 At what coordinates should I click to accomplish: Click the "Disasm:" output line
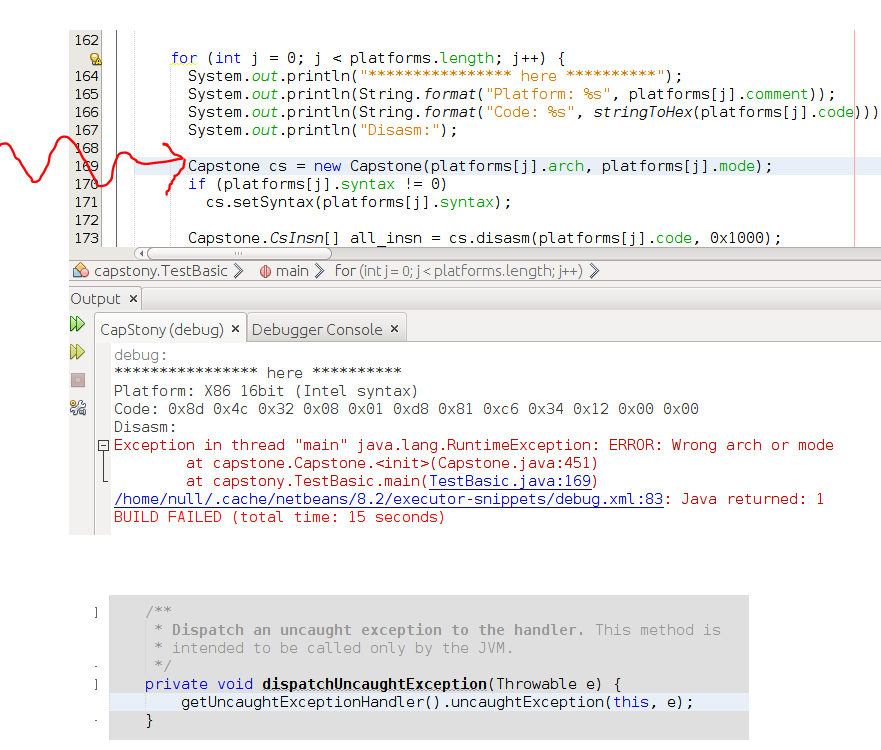145,427
